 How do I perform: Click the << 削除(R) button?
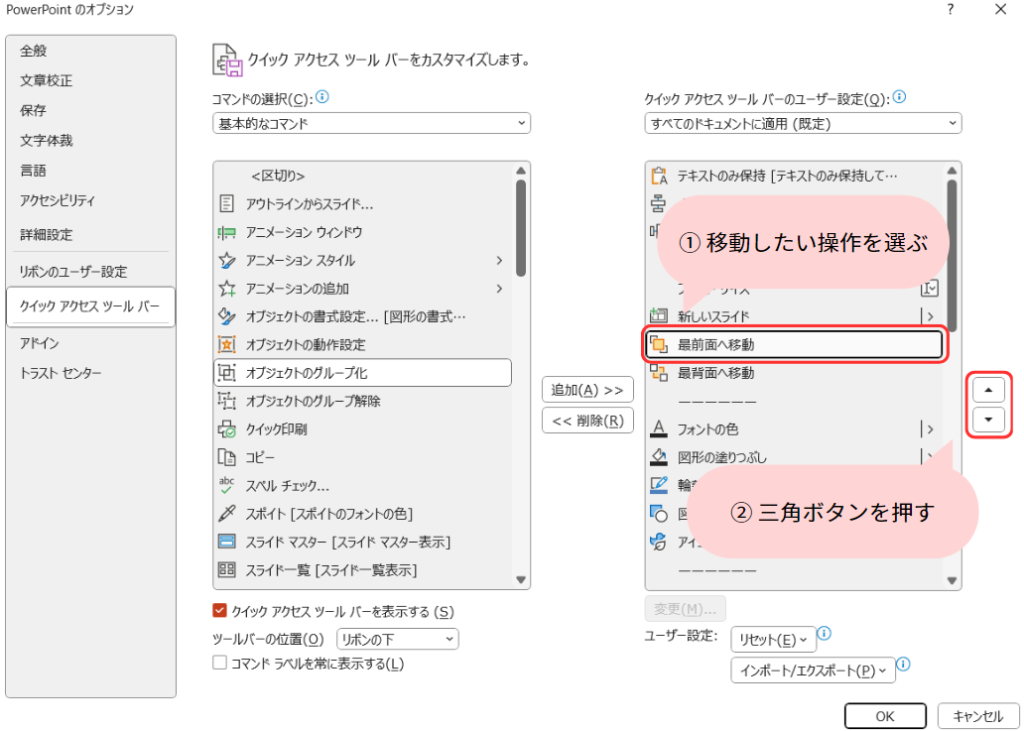click(x=587, y=421)
